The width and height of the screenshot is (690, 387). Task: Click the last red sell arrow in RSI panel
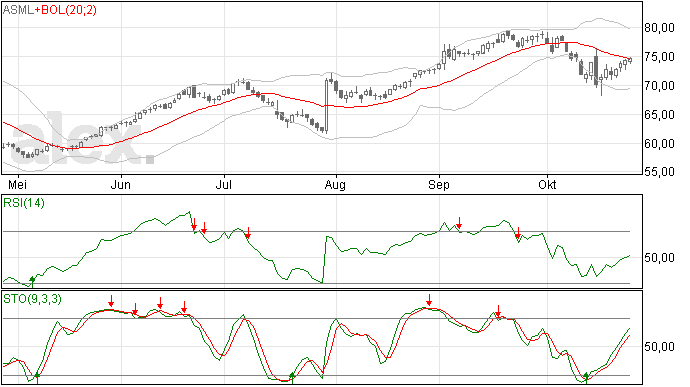pos(518,233)
